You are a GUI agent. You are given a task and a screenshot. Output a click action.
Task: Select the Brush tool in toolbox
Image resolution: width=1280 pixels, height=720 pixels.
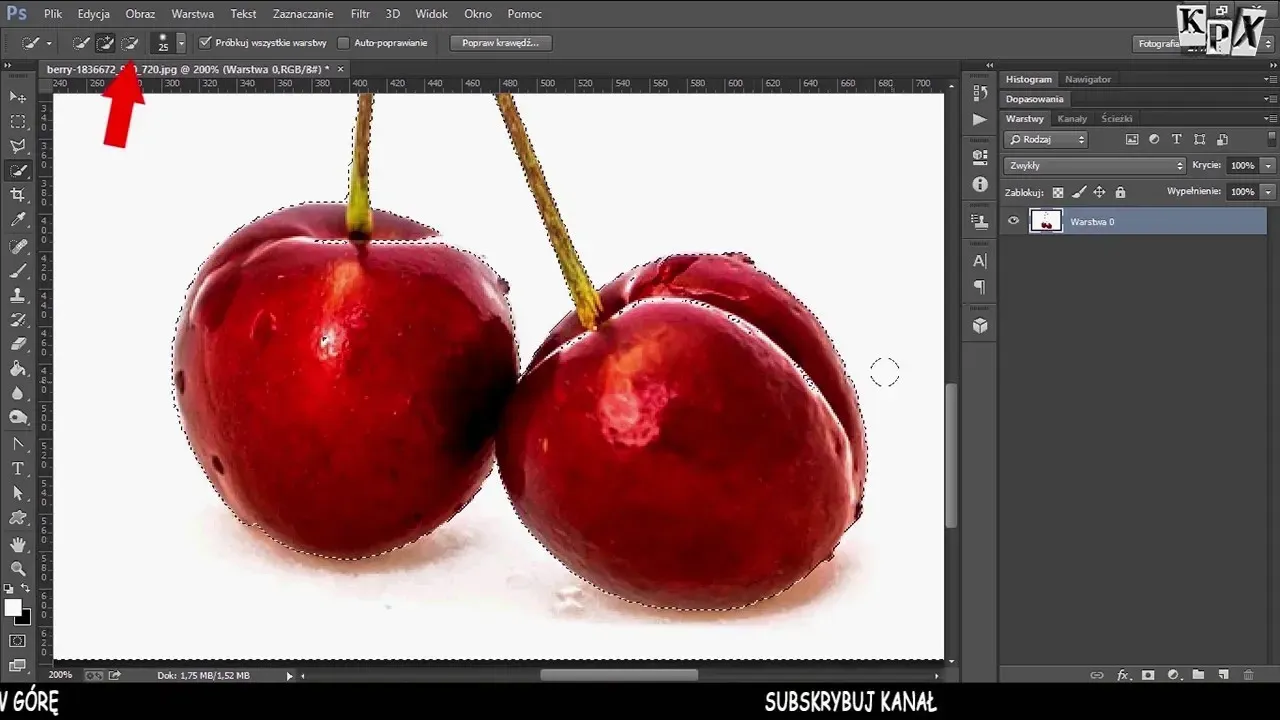18,270
